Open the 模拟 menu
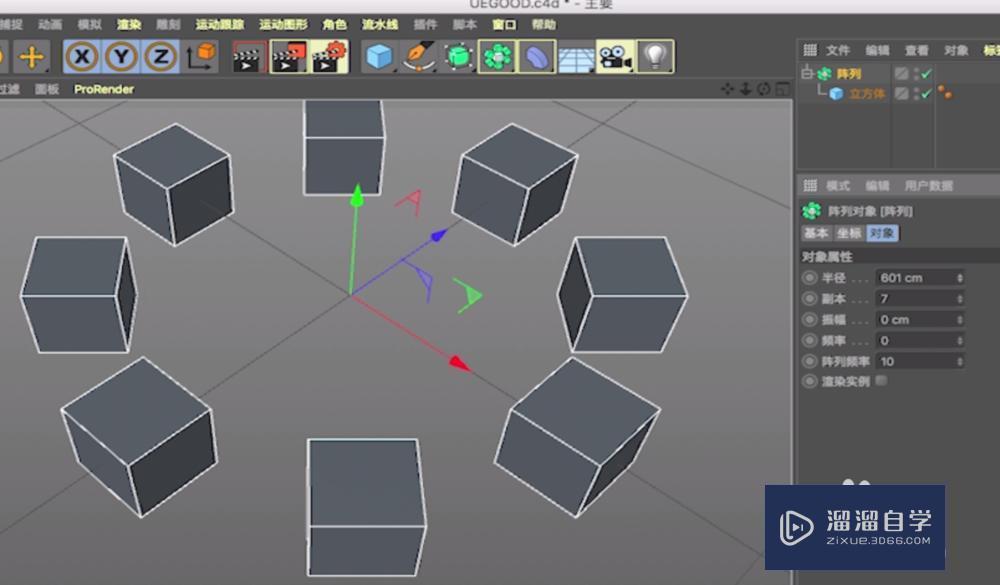1000x585 pixels. (89, 24)
